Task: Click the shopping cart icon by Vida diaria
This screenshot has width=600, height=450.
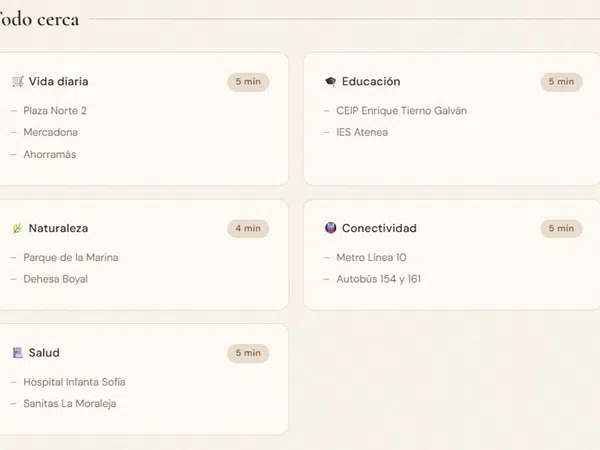Action: 18,82
